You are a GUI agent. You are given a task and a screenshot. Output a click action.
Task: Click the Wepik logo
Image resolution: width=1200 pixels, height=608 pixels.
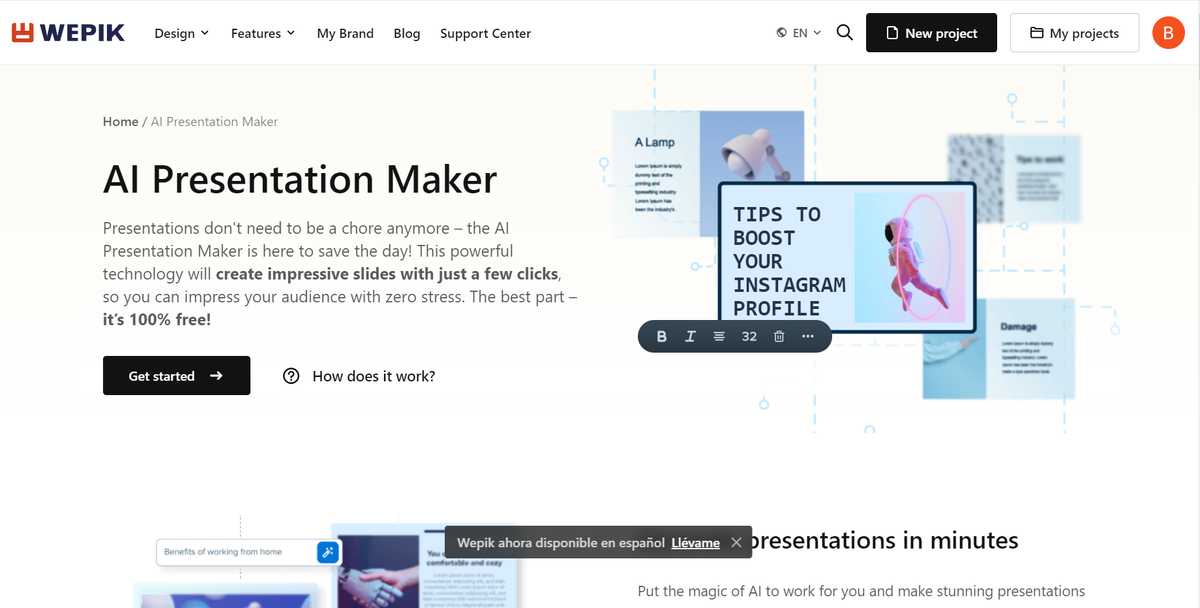pyautogui.click(x=68, y=33)
